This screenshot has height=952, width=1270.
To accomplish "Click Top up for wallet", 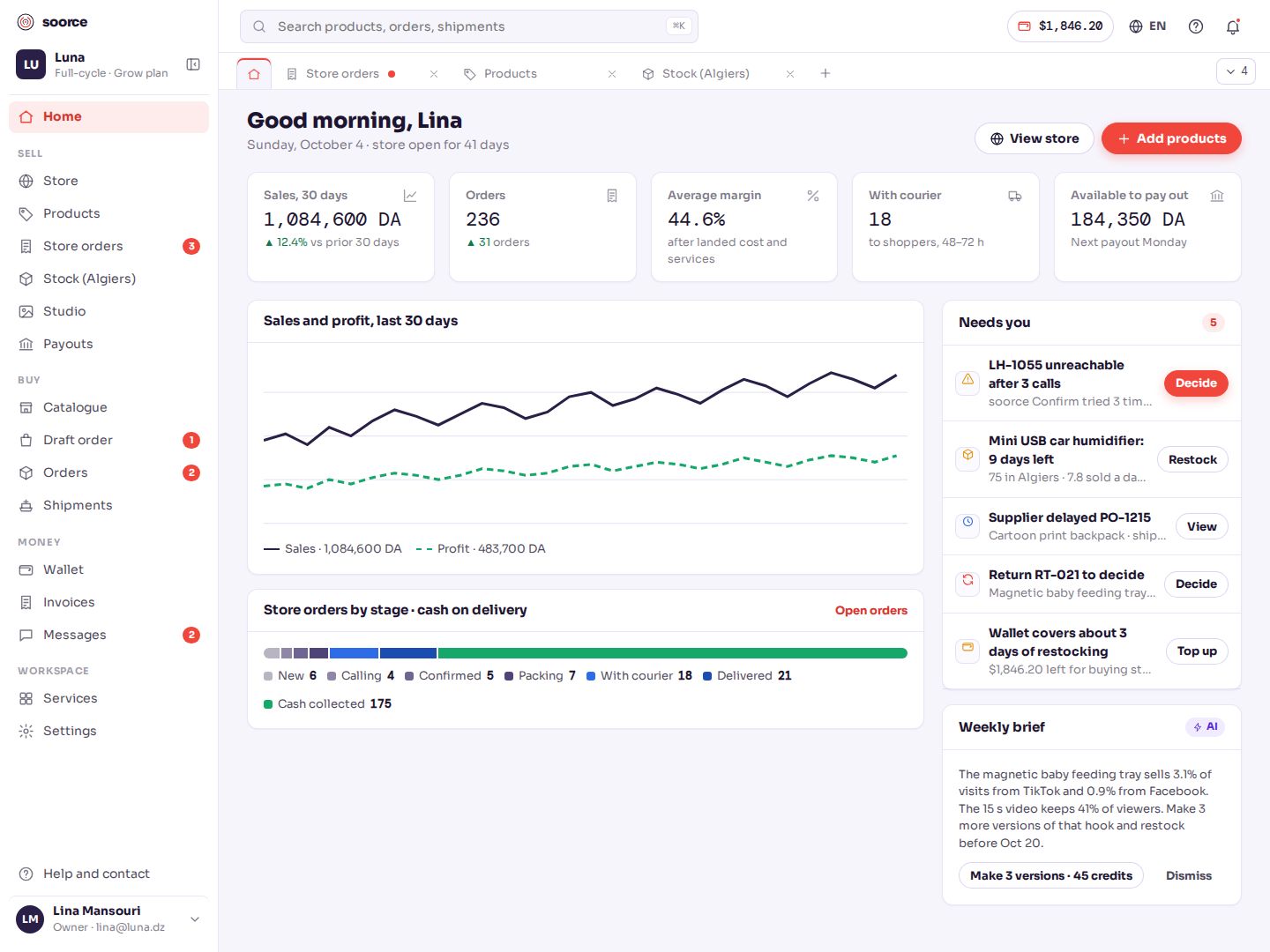I will tap(1197, 651).
